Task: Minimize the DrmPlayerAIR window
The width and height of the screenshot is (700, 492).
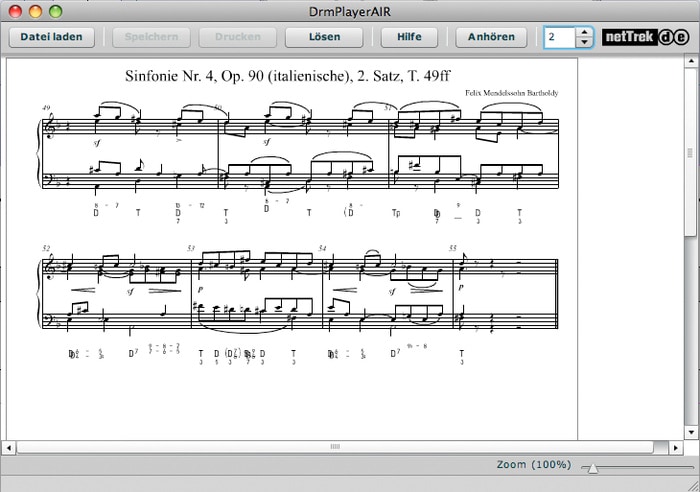Action: pyautogui.click(x=35, y=11)
